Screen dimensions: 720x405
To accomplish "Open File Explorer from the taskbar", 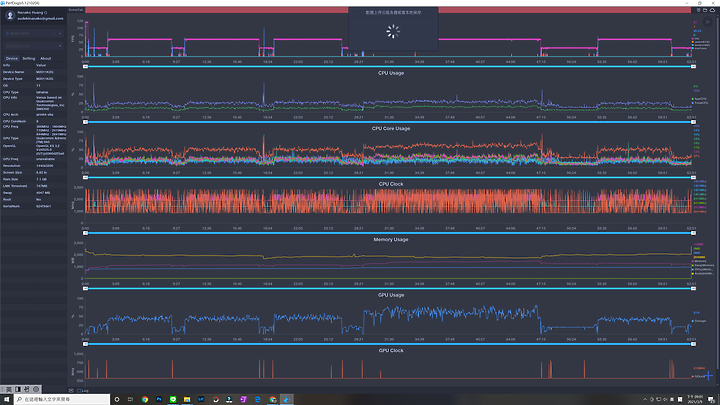I will [x=187, y=399].
